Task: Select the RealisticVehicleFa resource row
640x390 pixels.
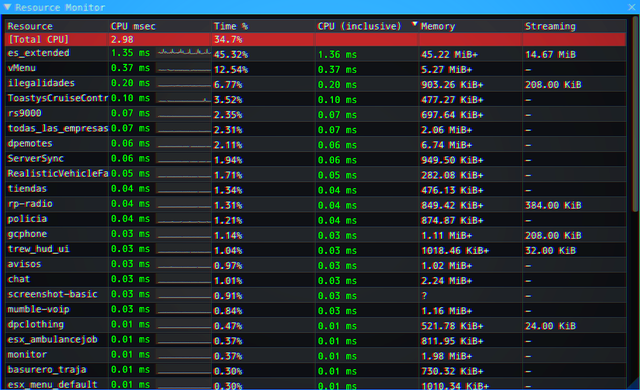Action: (x=316, y=175)
